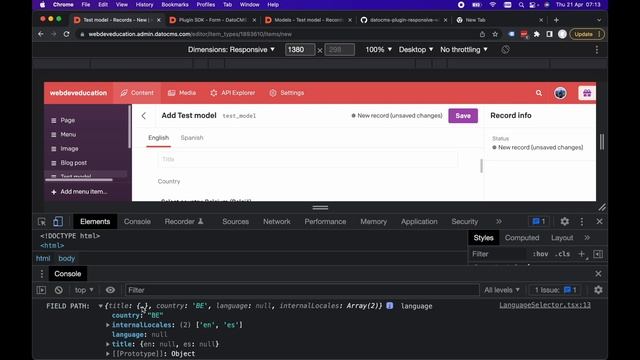Open the Dimensions: Responsive dropdown
This screenshot has width=640, height=360.
click(231, 50)
